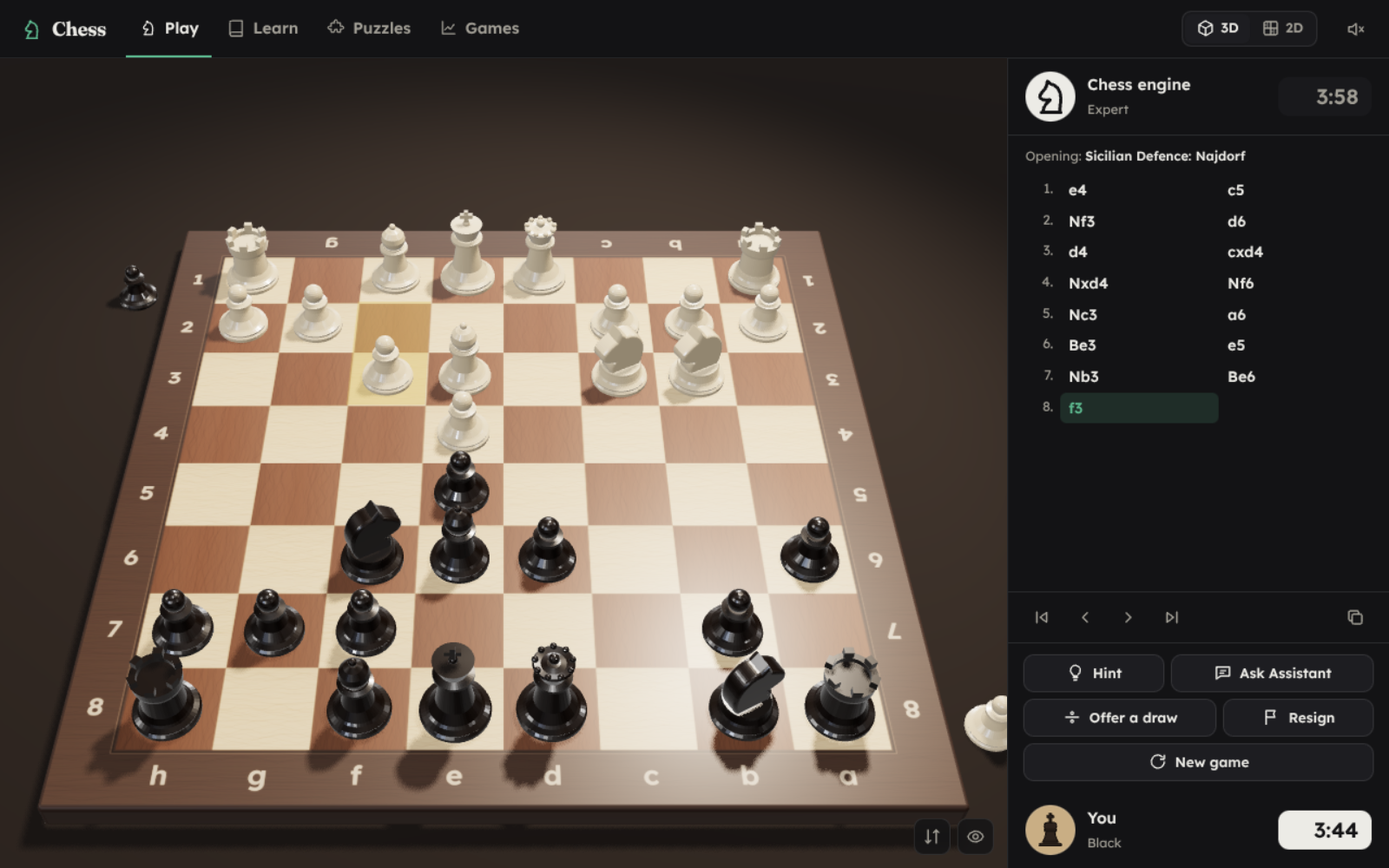The height and width of the screenshot is (868, 1389).
Task: Request a Hint
Action: (1094, 673)
